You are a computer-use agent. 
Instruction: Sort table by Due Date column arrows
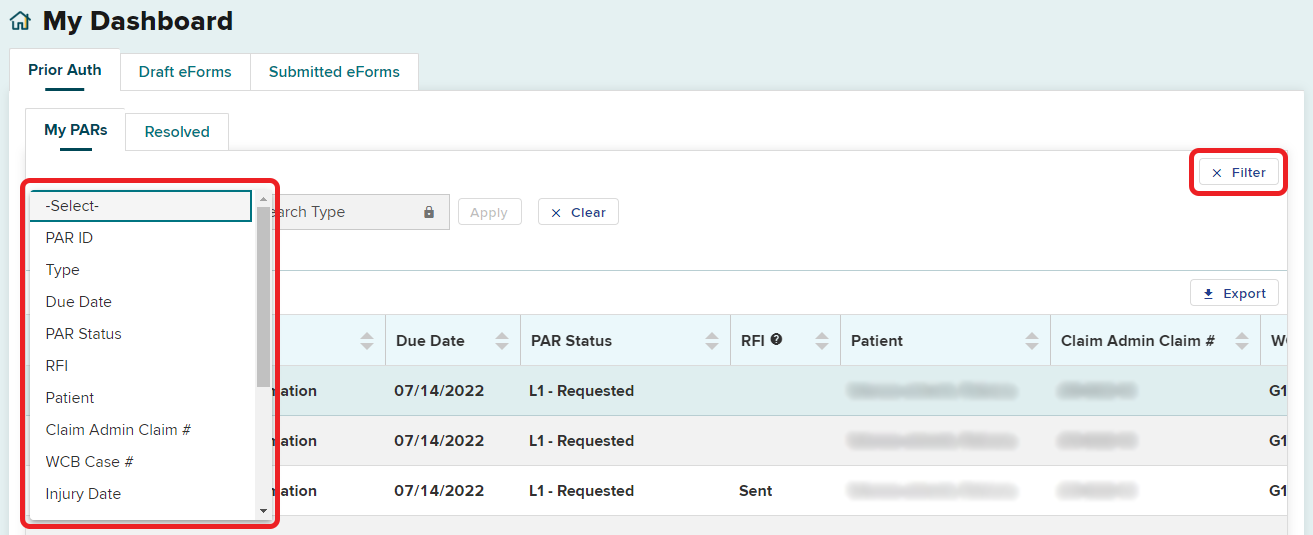(502, 341)
